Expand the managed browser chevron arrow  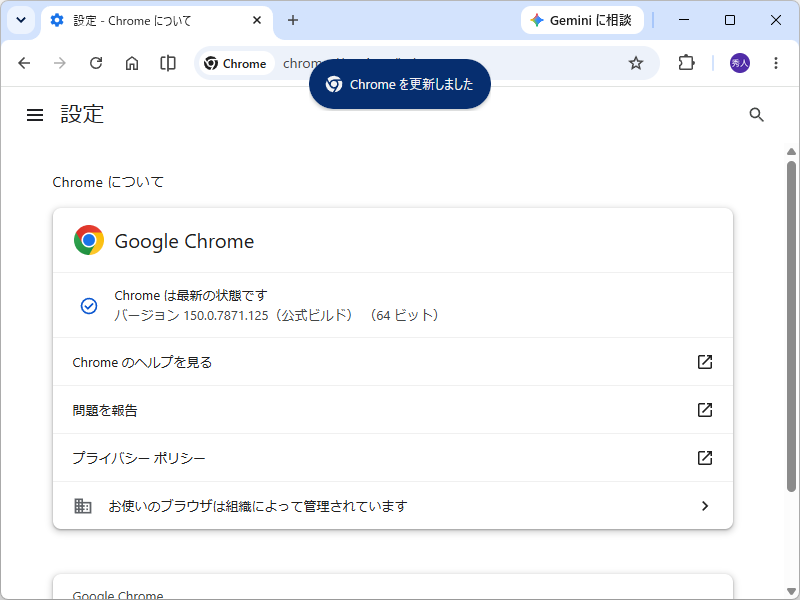(705, 506)
